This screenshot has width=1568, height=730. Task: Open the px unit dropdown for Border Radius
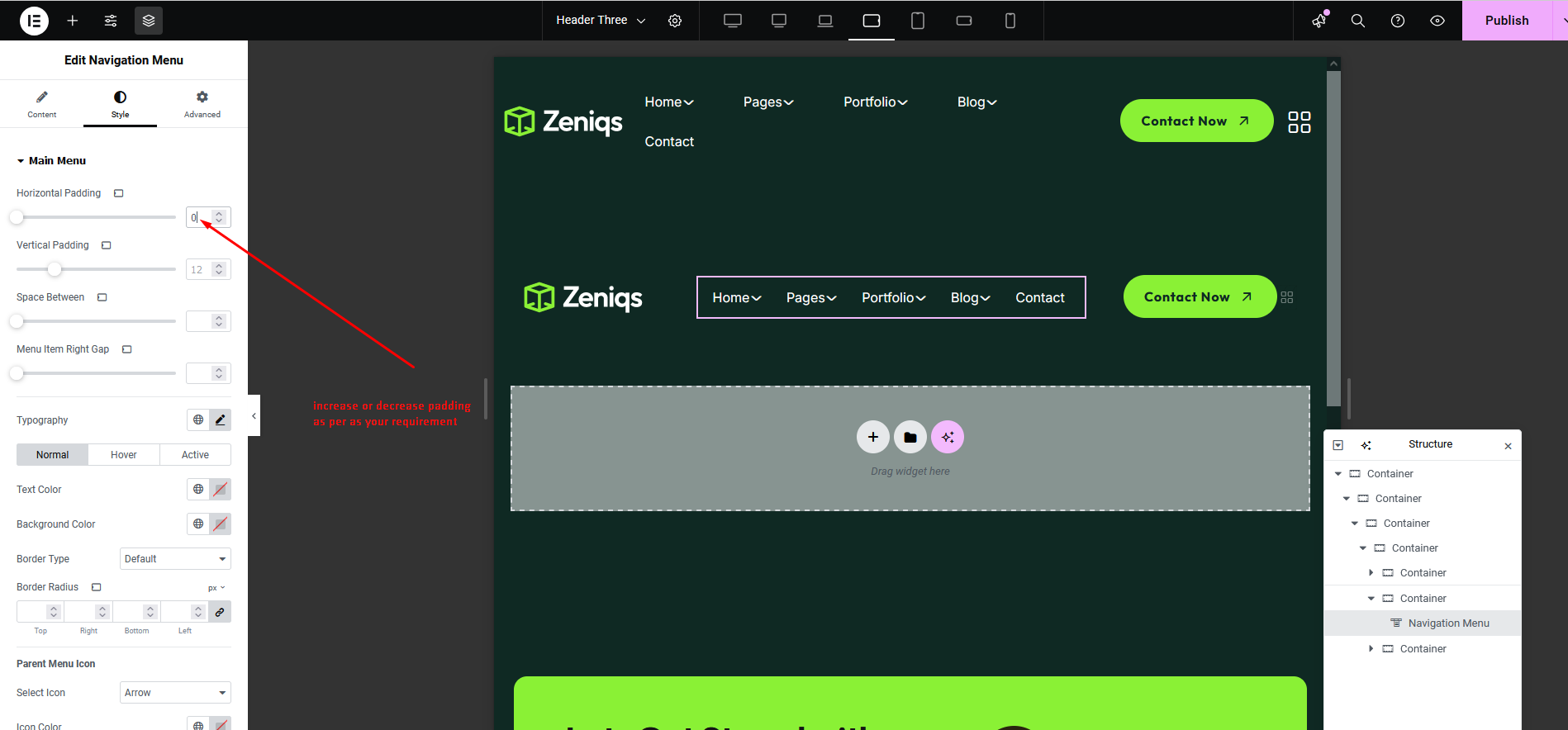point(216,588)
